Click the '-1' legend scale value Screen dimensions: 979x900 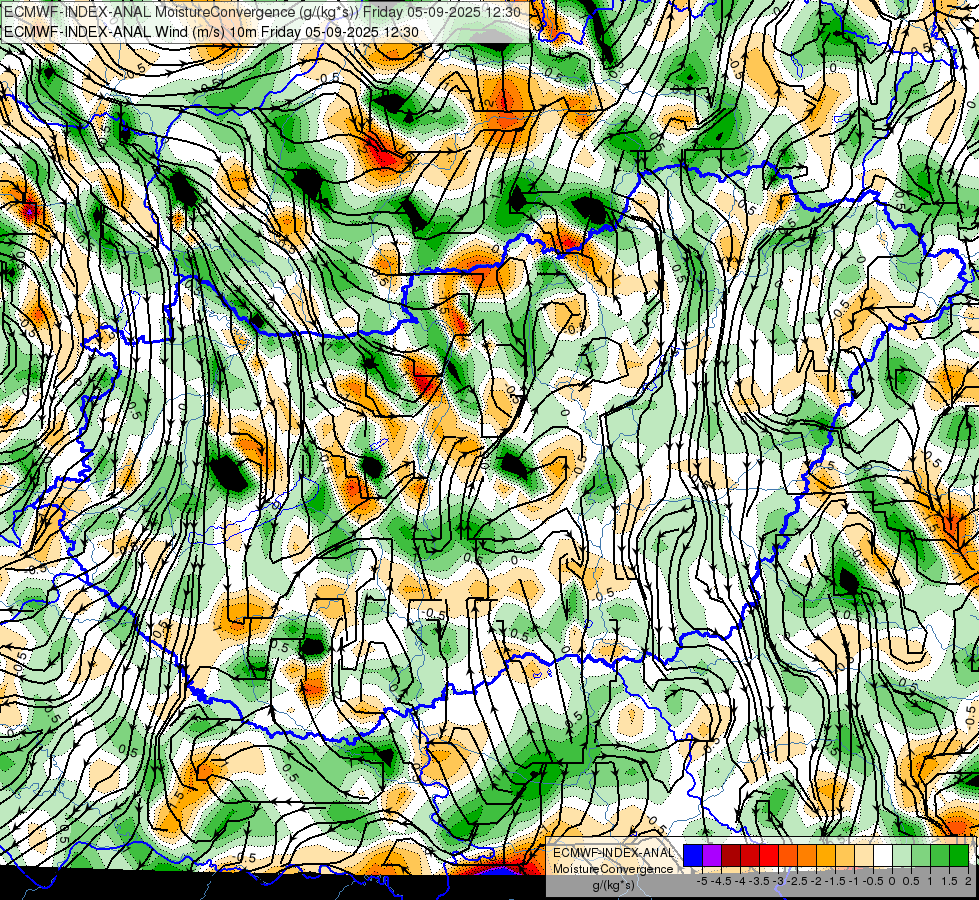pyautogui.click(x=854, y=881)
